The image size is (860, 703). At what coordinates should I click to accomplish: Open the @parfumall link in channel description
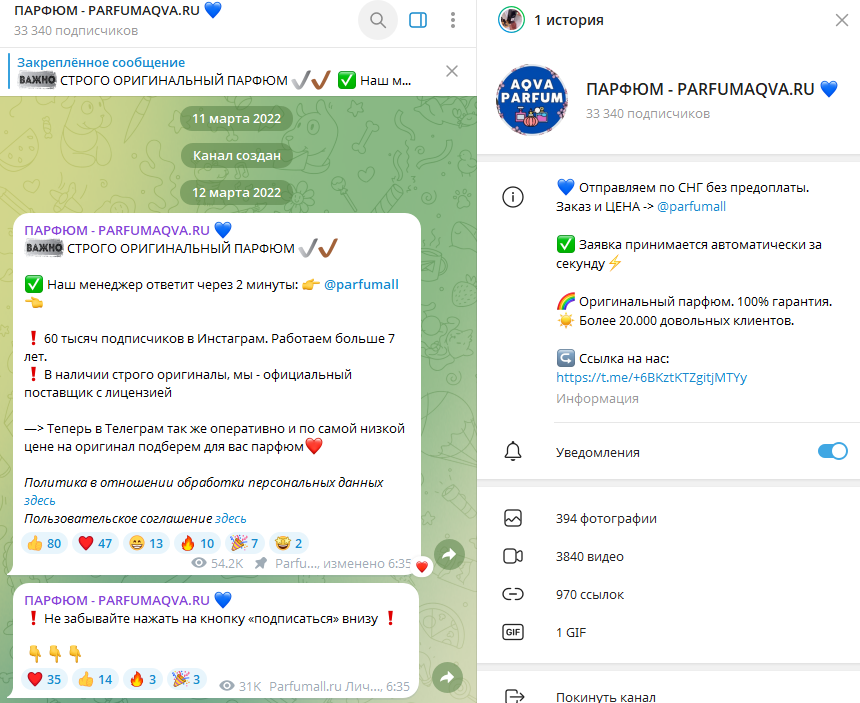pyautogui.click(x=691, y=207)
